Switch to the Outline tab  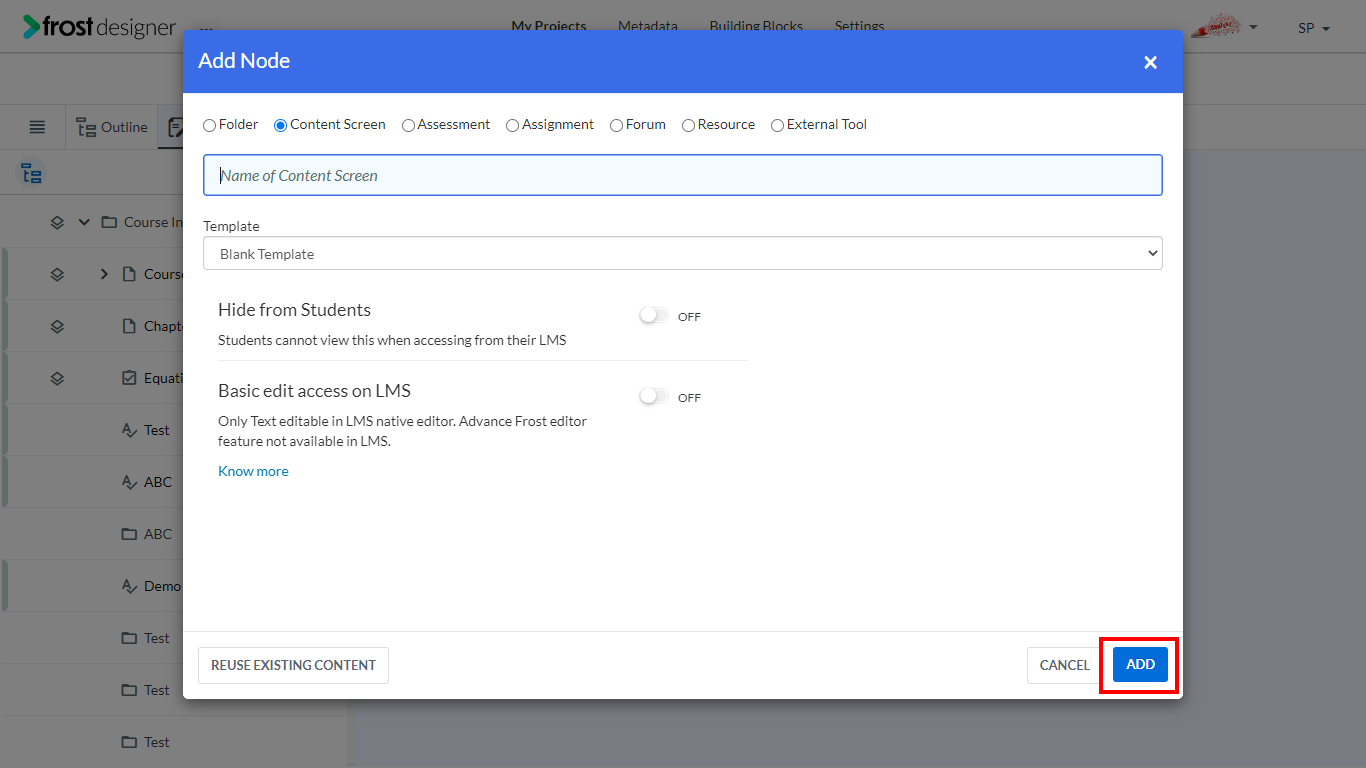[112, 127]
